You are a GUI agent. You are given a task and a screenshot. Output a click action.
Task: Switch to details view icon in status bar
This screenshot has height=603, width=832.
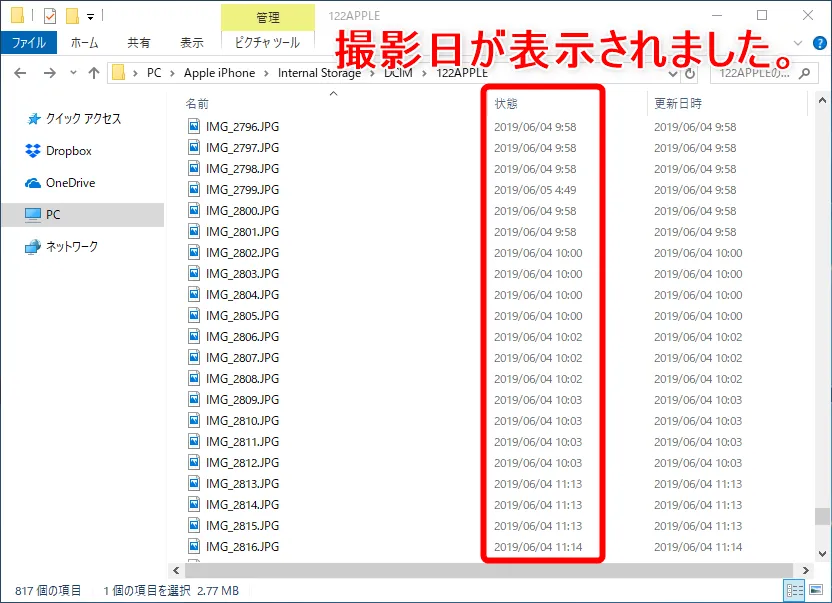coord(794,590)
